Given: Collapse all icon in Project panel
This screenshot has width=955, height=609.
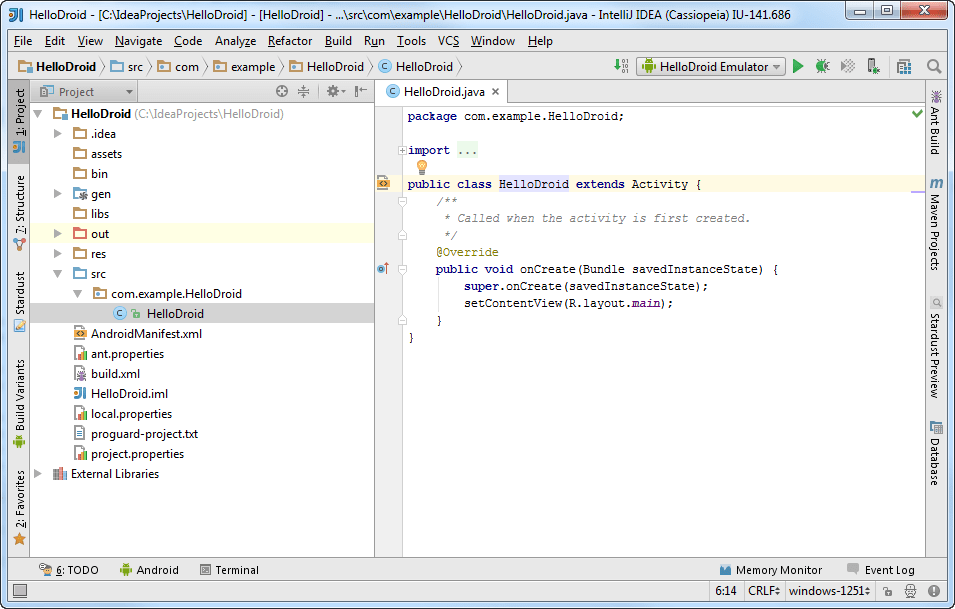Looking at the screenshot, I should [x=303, y=92].
